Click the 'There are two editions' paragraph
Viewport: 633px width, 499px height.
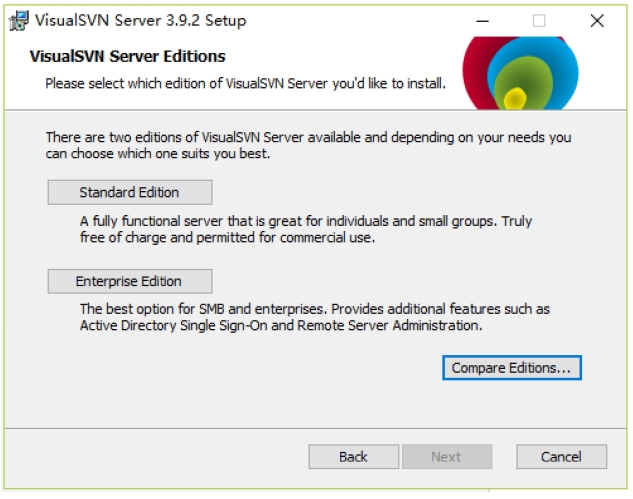point(308,145)
